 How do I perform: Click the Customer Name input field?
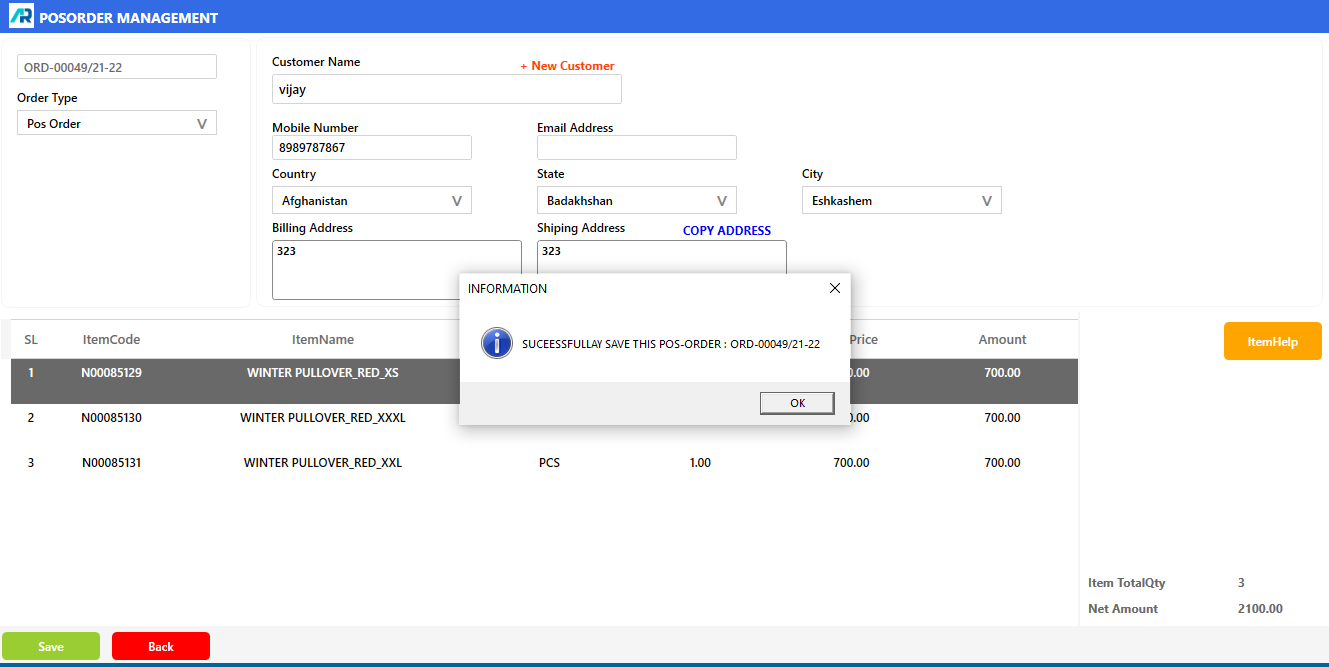(447, 89)
